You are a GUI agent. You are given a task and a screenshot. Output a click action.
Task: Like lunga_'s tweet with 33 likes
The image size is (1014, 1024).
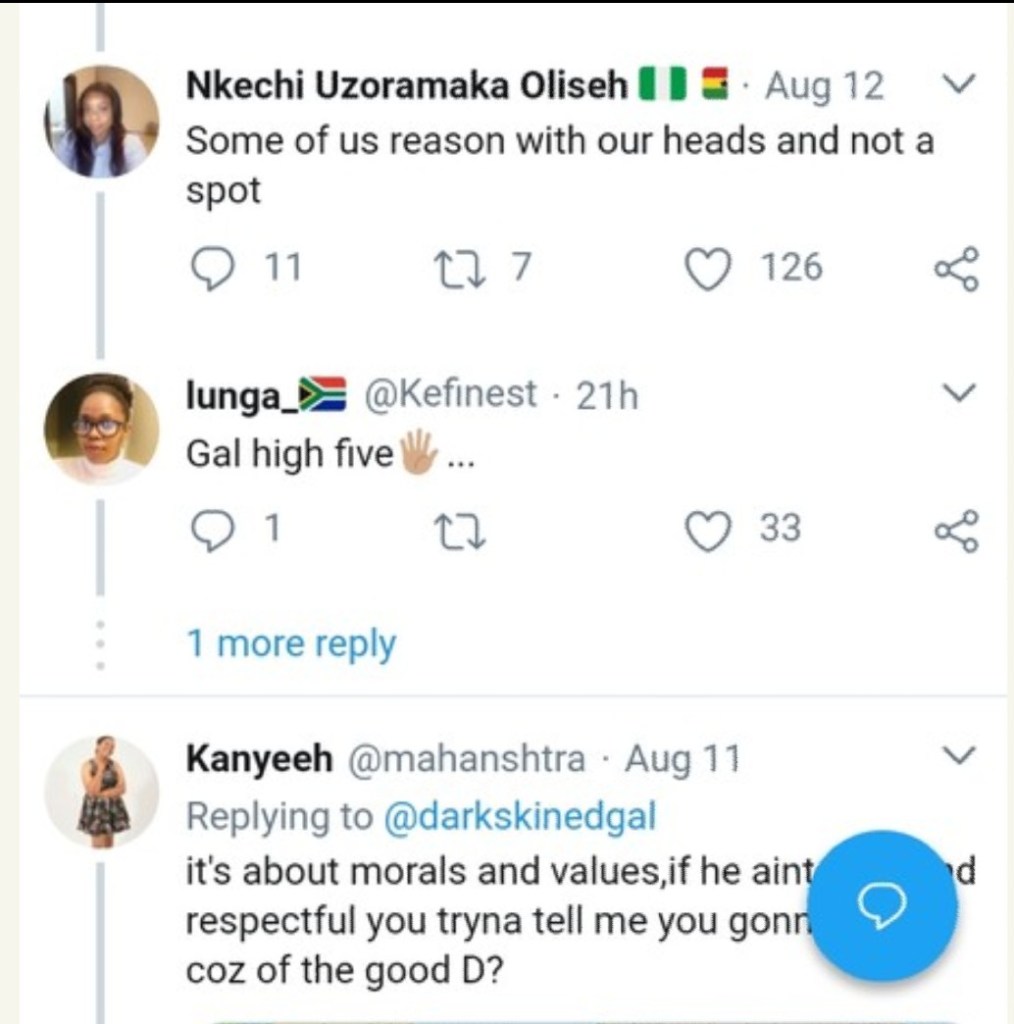point(709,530)
